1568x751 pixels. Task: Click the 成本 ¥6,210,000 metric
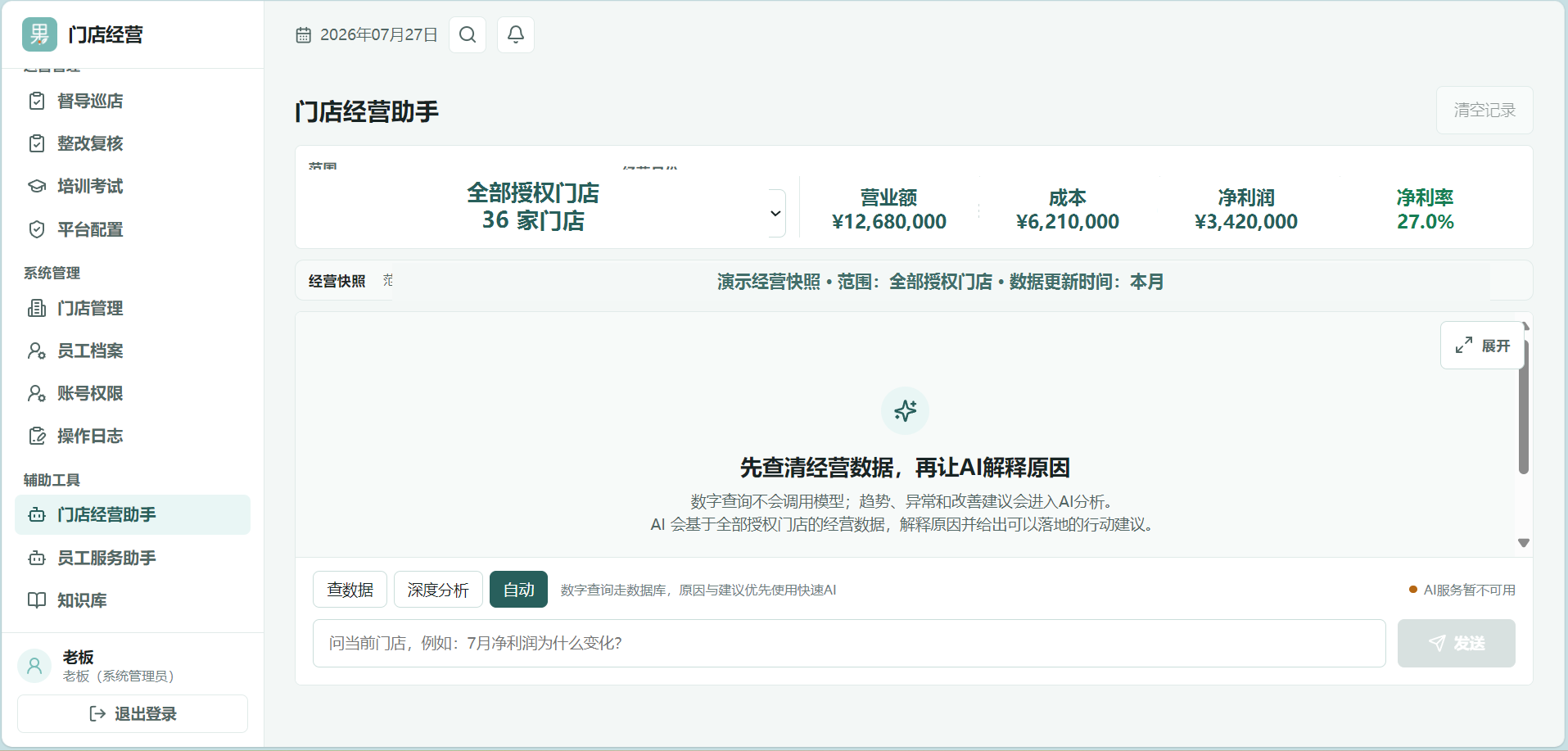1068,210
